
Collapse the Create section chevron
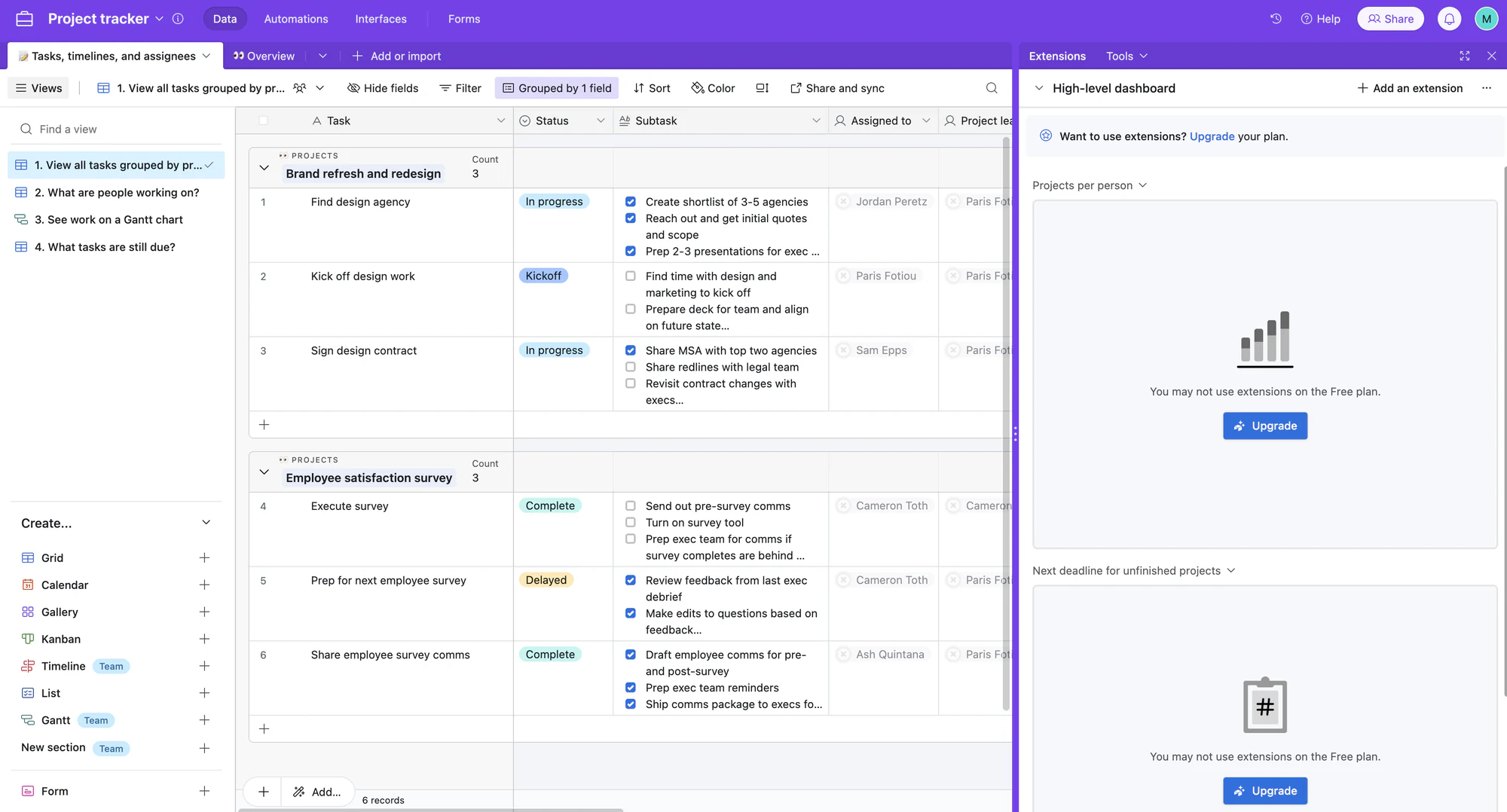(x=206, y=523)
